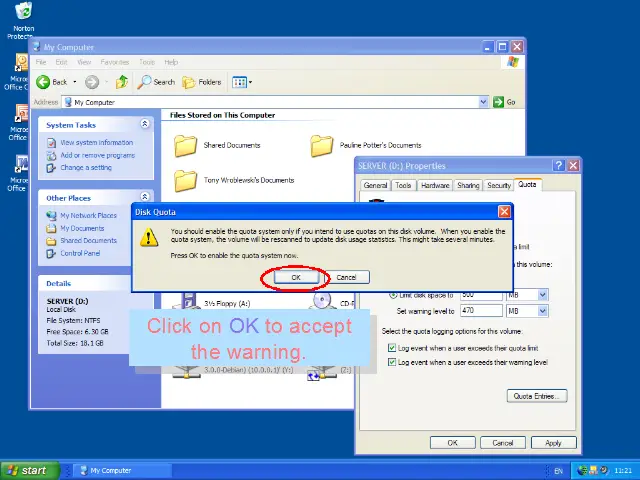The width and height of the screenshot is (640, 480).
Task: Open My Network Places in Other Places
Action: [88, 215]
